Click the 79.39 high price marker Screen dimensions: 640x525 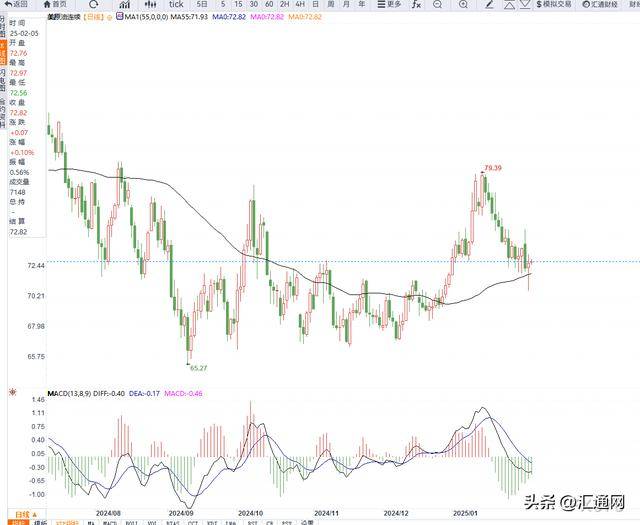coord(492,168)
